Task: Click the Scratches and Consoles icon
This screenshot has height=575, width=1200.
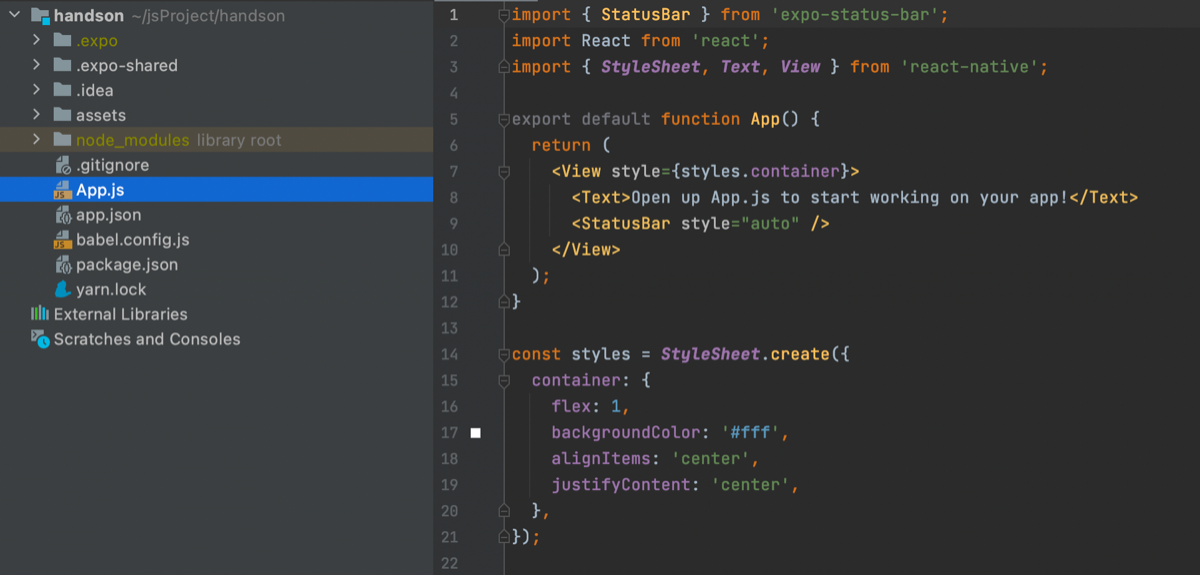Action: [40, 339]
